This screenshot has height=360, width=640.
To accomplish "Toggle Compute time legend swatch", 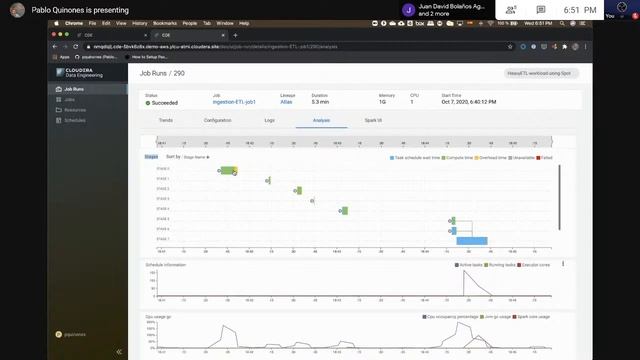I will (x=443, y=158).
